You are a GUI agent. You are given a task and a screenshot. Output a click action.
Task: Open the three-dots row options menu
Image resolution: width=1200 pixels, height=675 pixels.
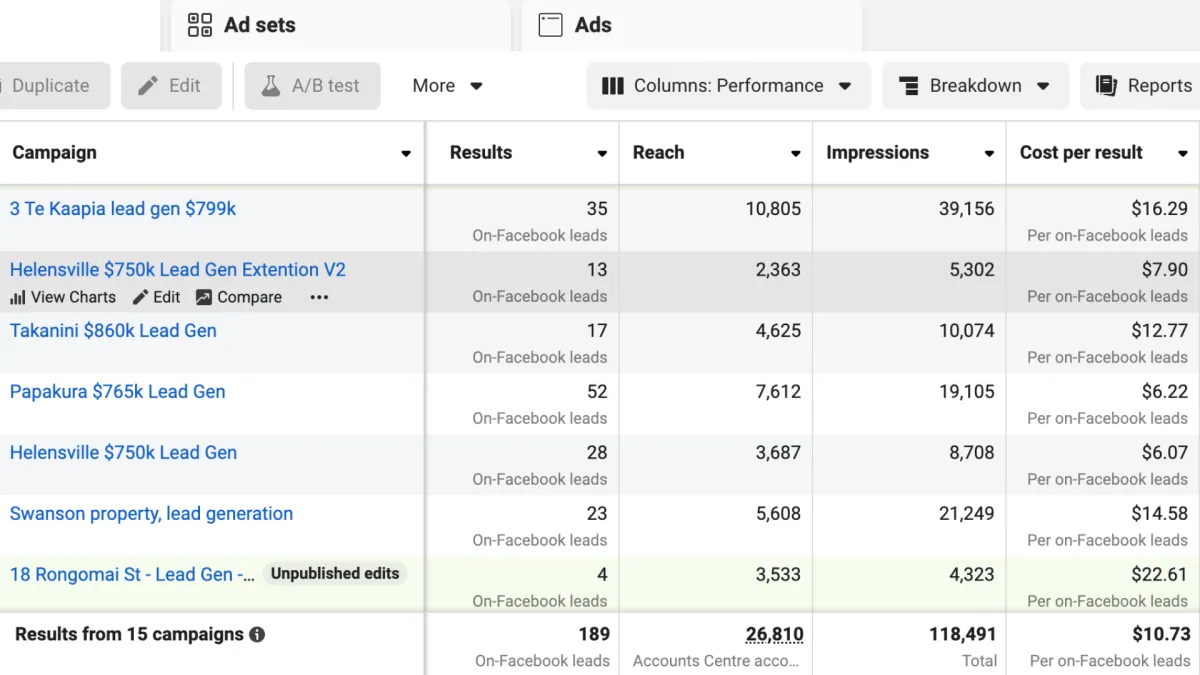(x=319, y=297)
